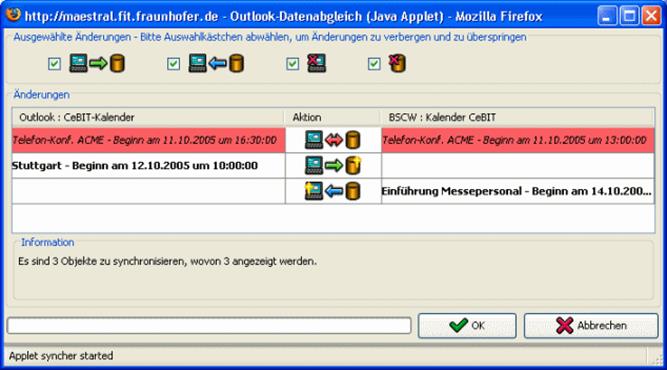Screen dimensions: 667x370
Task: Click the Outlook-to-BSCW upload filter icon
Action: click(x=97, y=63)
